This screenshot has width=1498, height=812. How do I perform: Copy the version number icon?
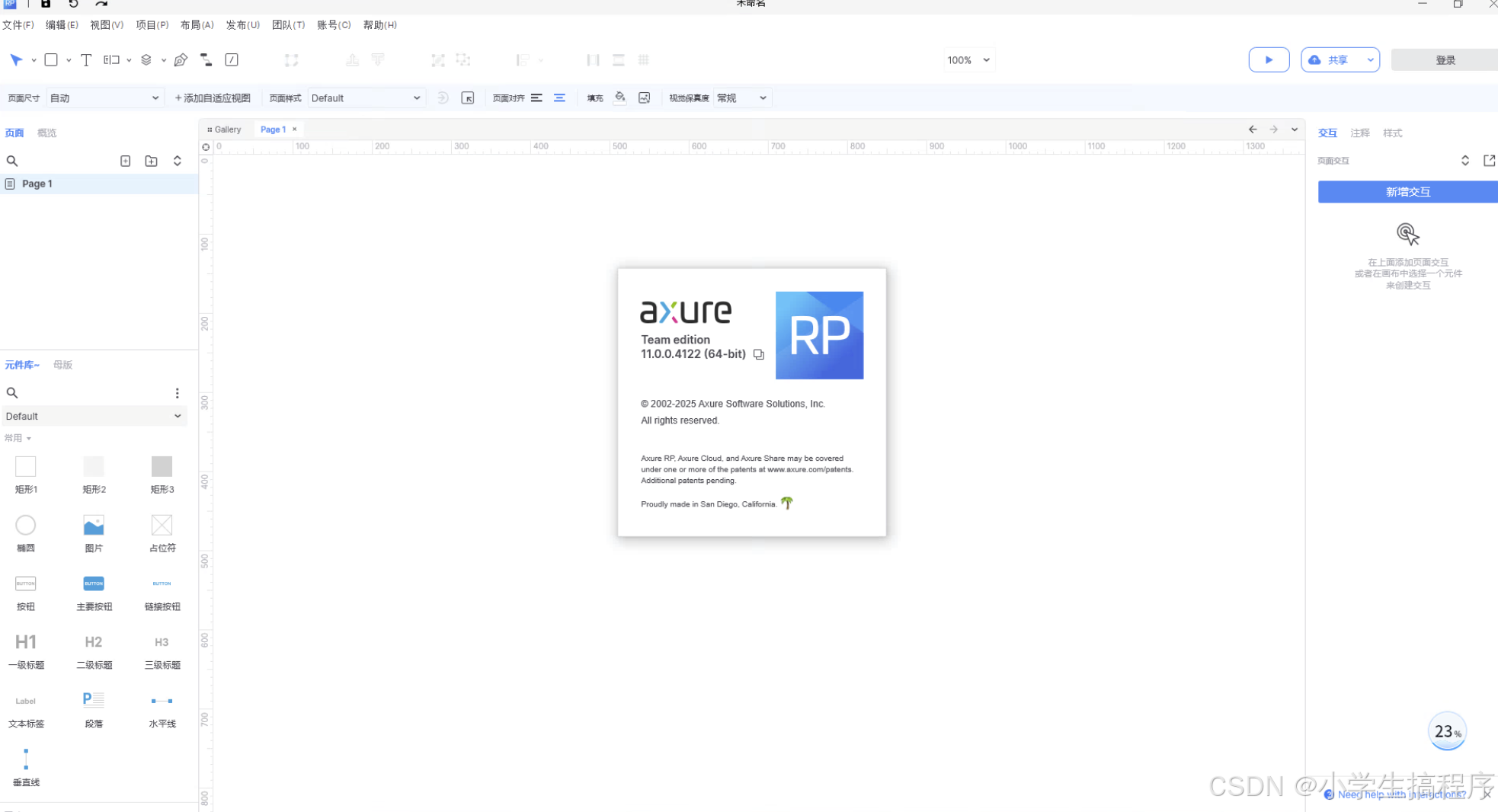coord(759,354)
